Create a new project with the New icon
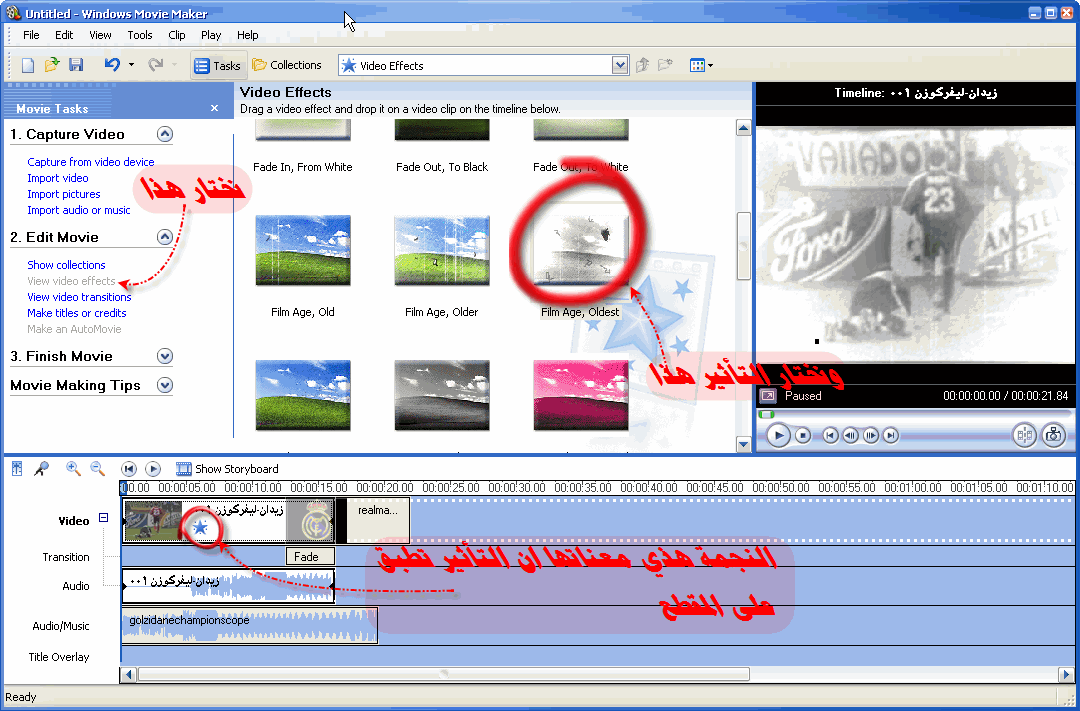The width and height of the screenshot is (1080, 711). point(28,65)
